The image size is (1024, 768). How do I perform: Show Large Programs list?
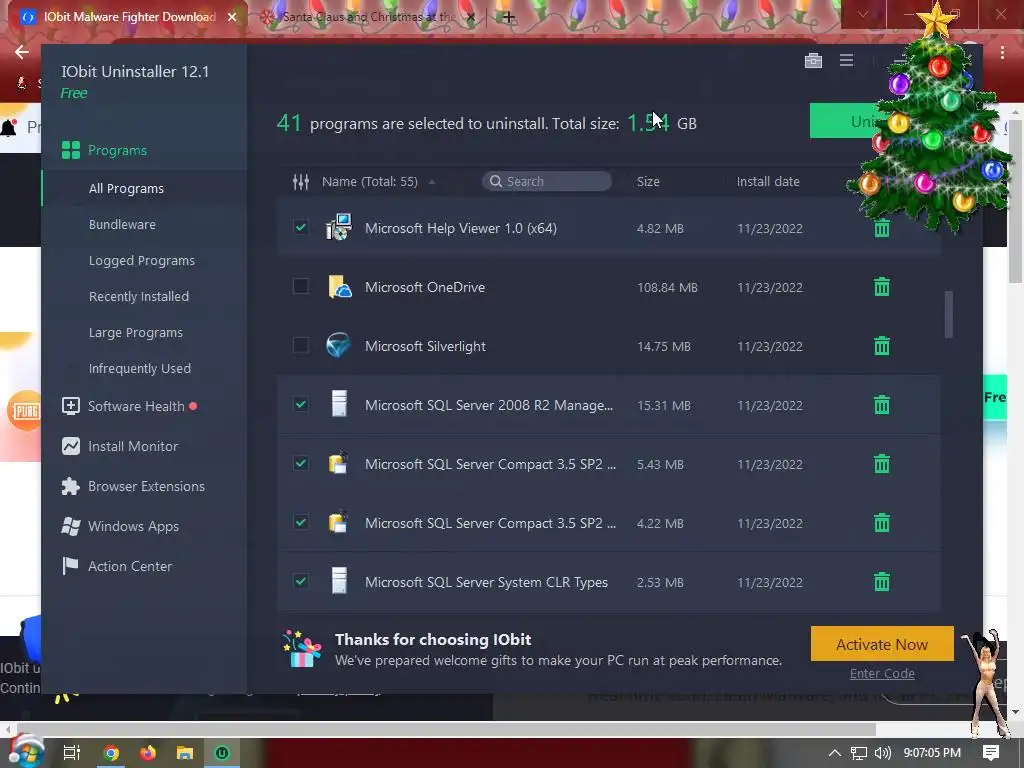[136, 332]
